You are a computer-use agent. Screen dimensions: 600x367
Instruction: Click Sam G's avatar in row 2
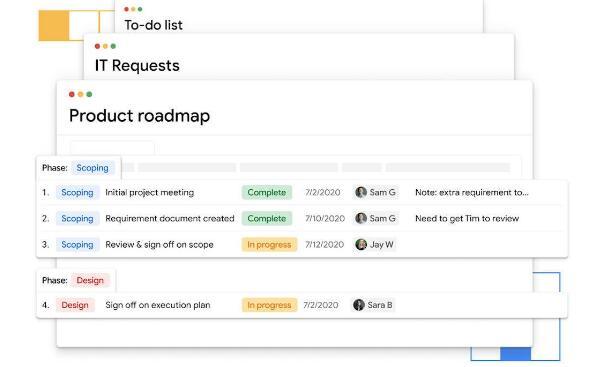361,218
